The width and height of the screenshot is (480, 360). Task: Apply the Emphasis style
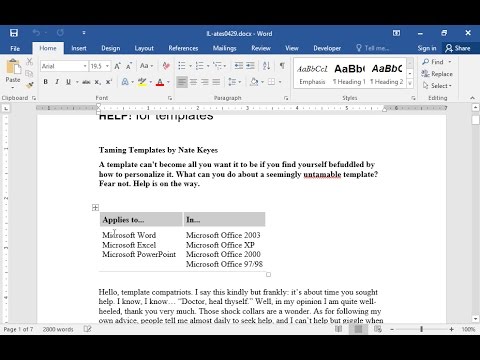312,74
